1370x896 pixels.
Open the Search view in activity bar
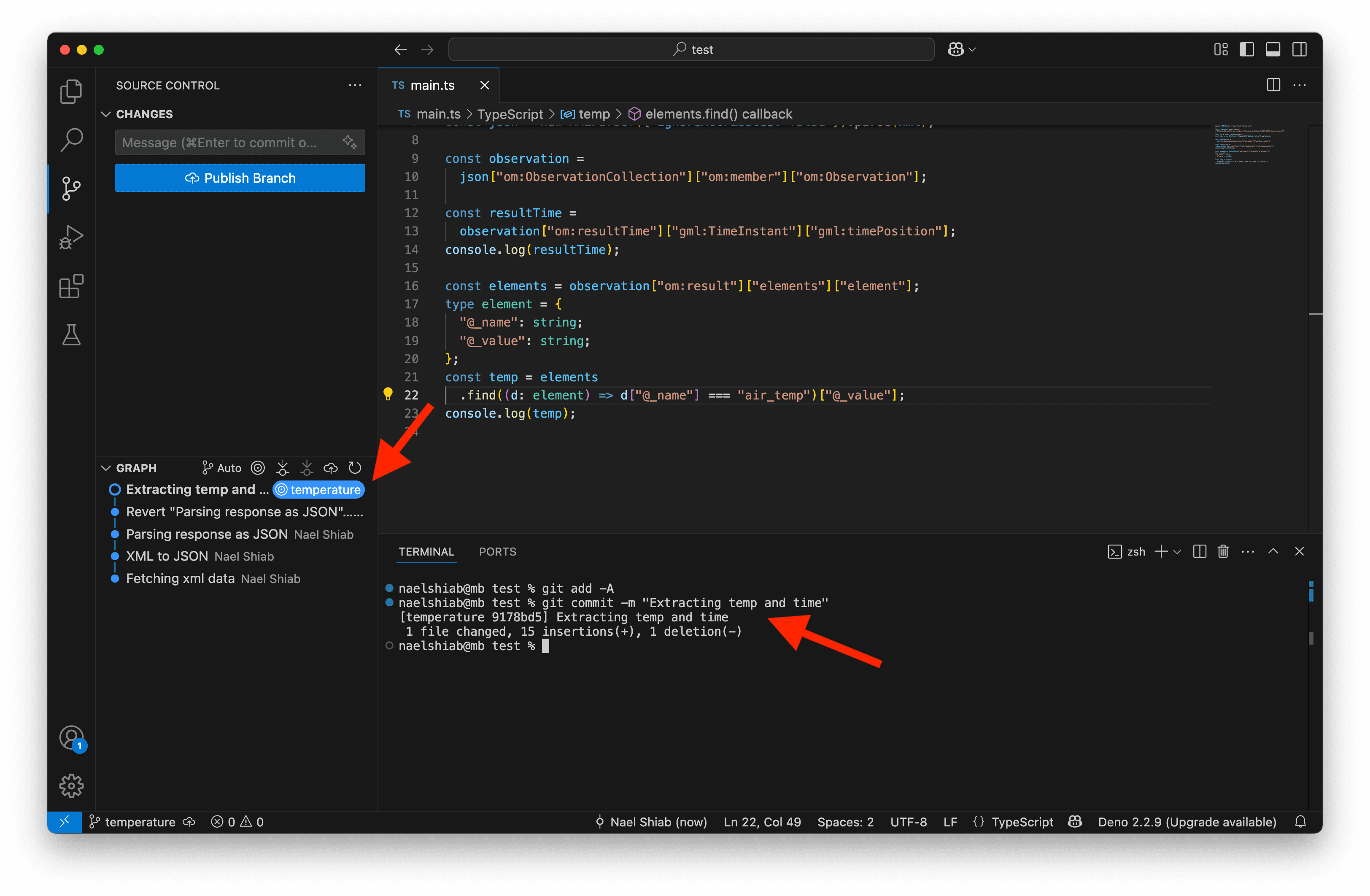tap(71, 140)
